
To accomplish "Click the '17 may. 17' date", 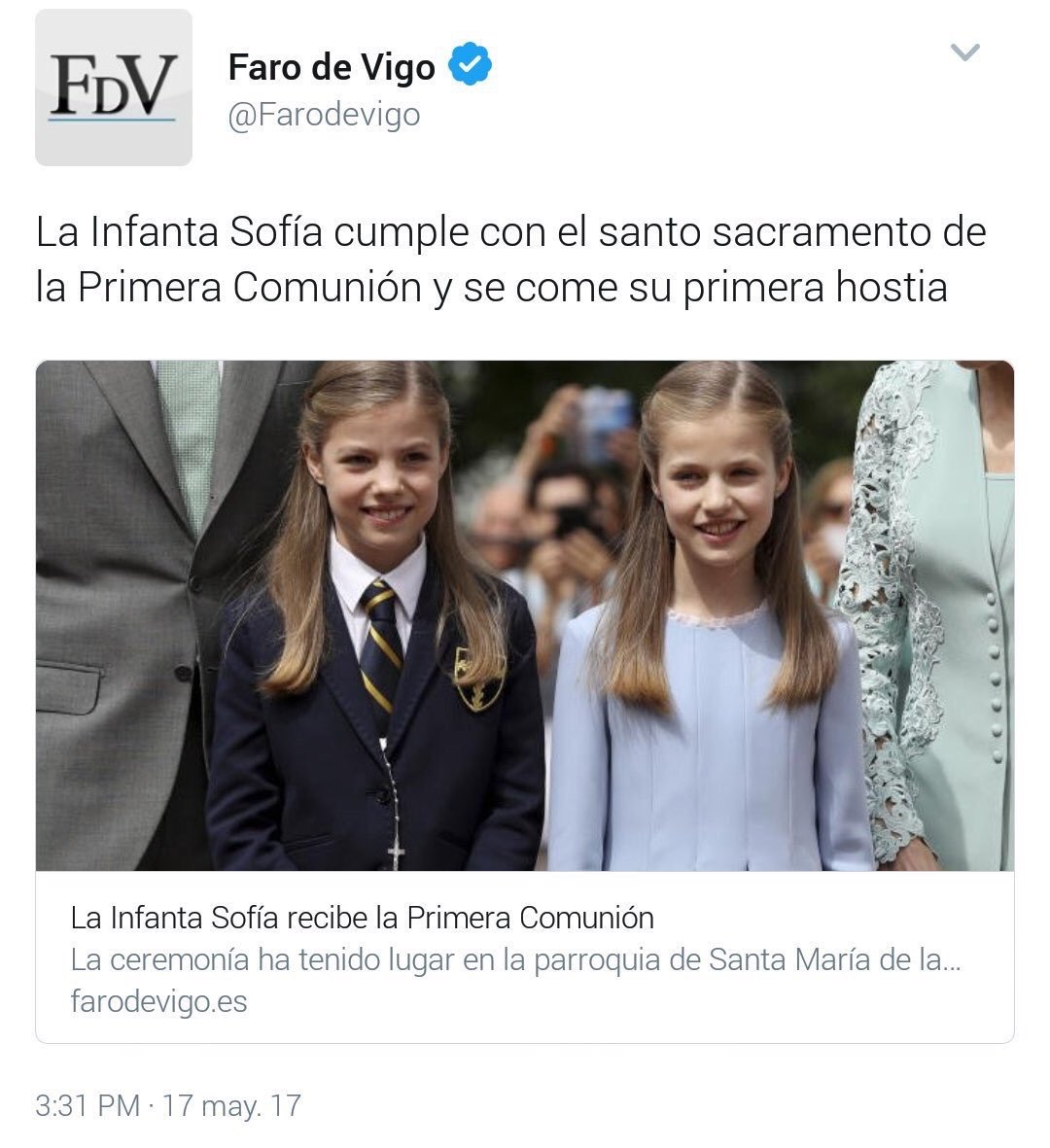I will click(x=231, y=1105).
